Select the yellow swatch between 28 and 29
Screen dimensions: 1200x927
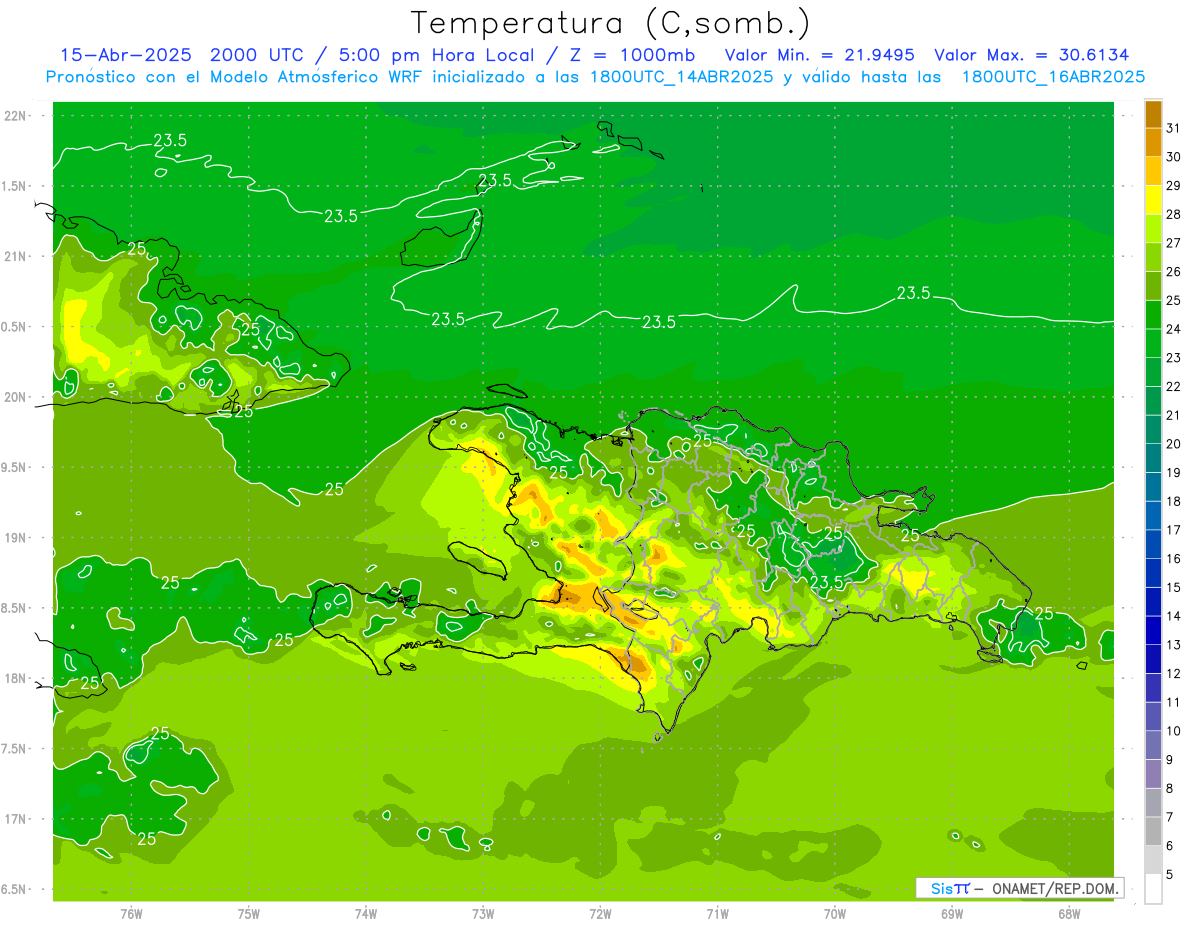coord(1153,200)
